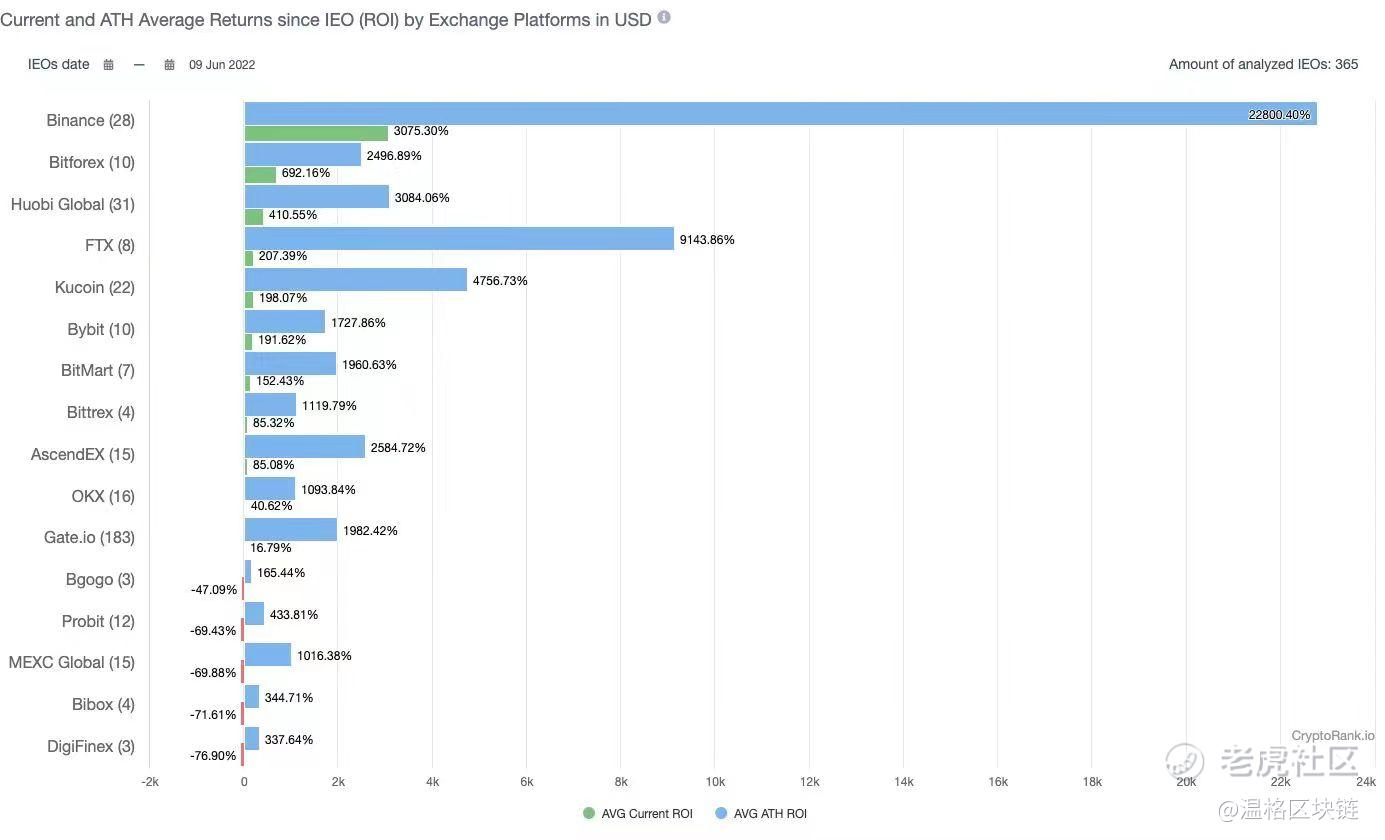Click "Amount of analyzed IEOs: 365" text
The height and width of the screenshot is (840, 1385).
(x=1264, y=65)
